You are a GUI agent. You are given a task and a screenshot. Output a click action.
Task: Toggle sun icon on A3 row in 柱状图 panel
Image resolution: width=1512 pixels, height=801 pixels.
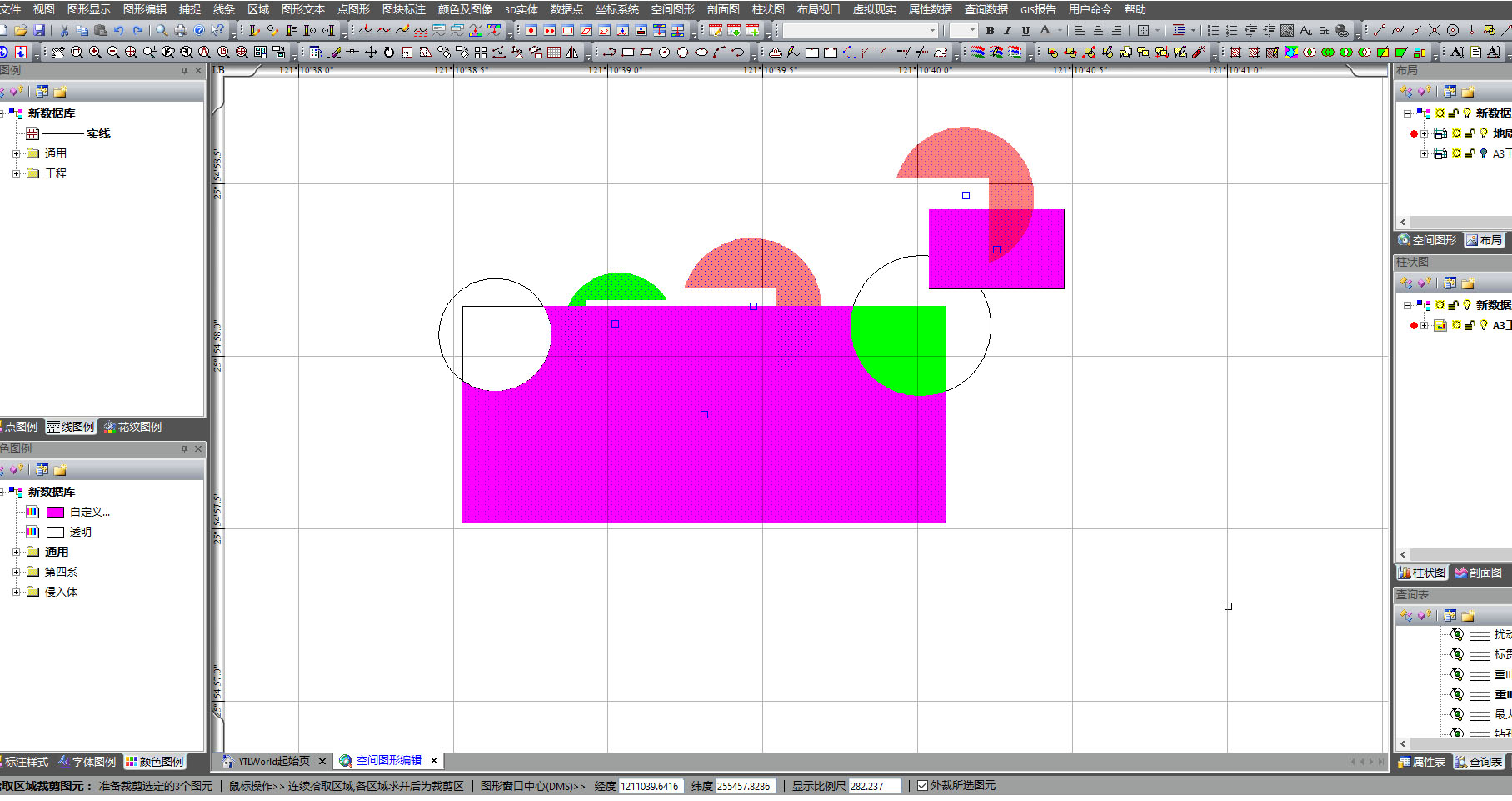[x=1456, y=325]
